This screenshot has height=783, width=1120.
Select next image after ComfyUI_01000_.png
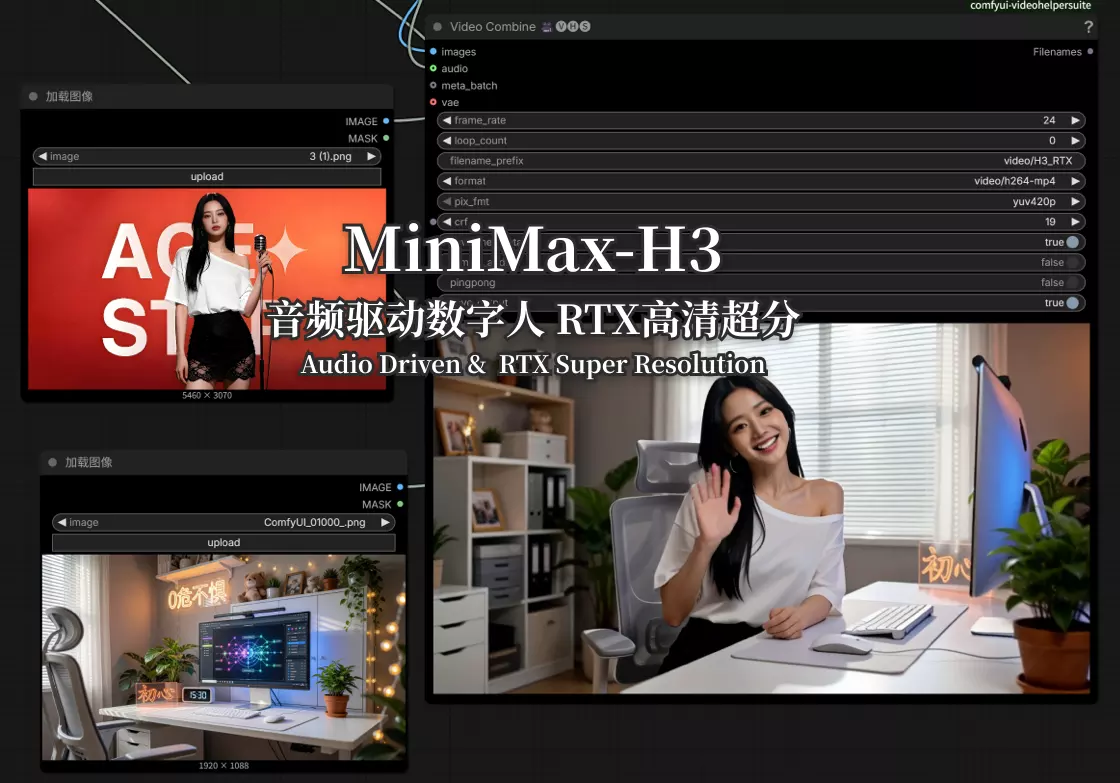[x=385, y=522]
